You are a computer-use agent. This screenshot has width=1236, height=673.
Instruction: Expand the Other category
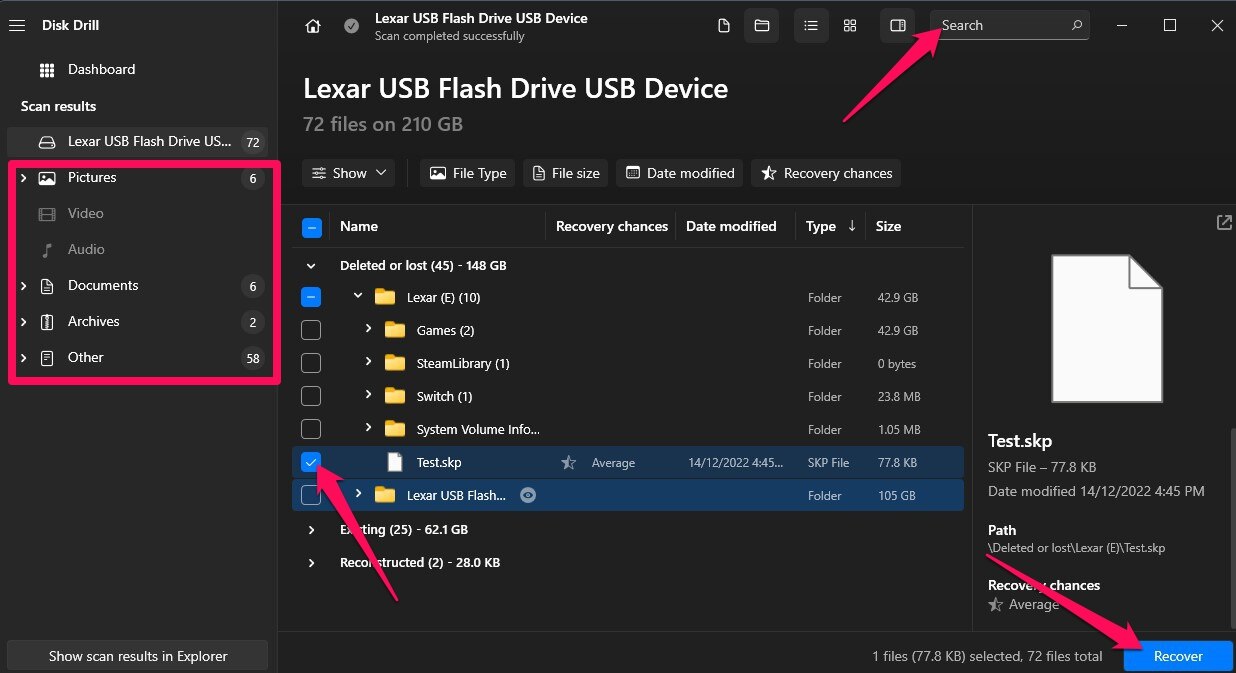coord(23,358)
